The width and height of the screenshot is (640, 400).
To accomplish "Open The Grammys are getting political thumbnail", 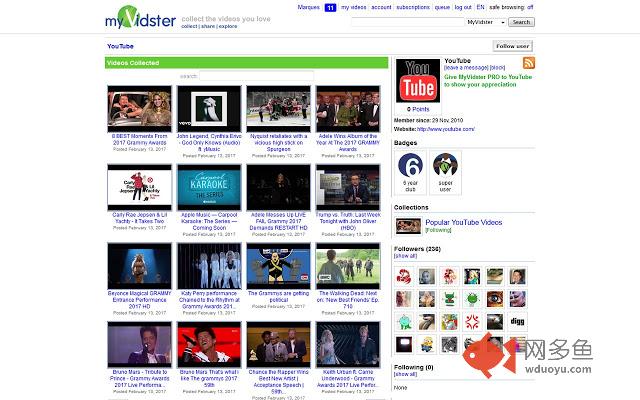I will (278, 266).
